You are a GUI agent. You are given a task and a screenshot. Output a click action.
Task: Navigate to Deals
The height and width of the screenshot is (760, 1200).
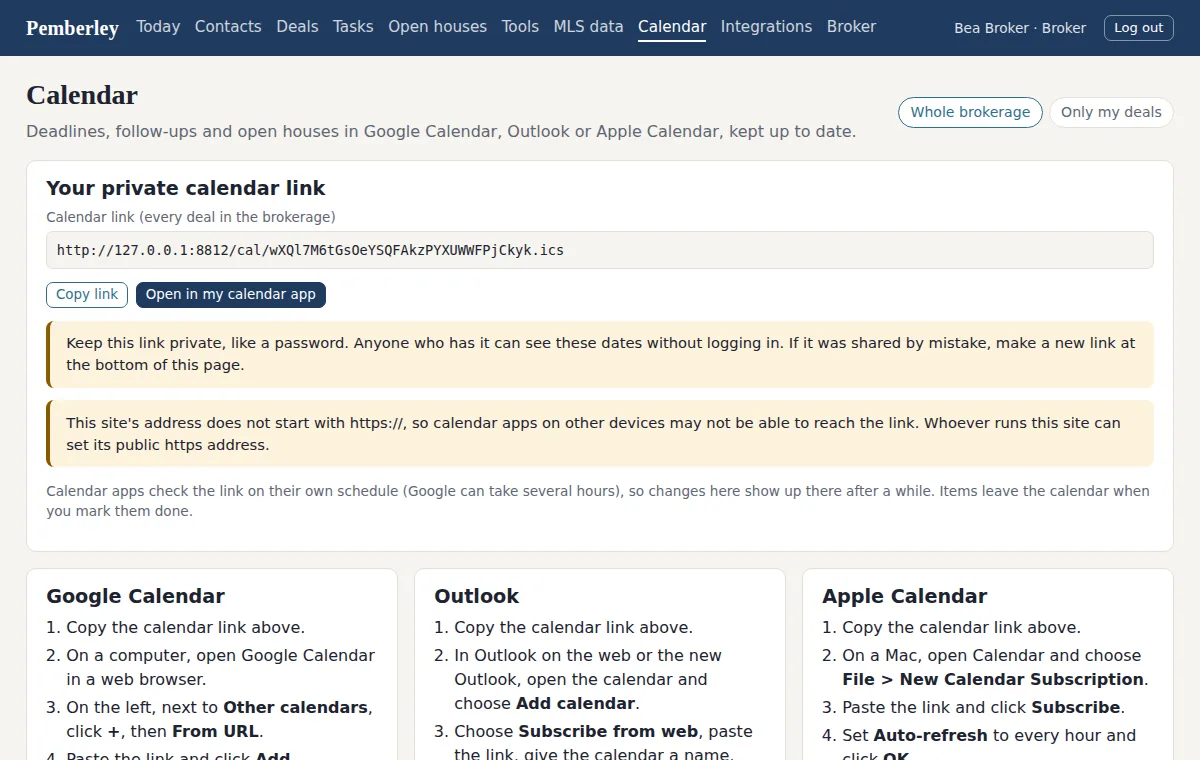[297, 27]
